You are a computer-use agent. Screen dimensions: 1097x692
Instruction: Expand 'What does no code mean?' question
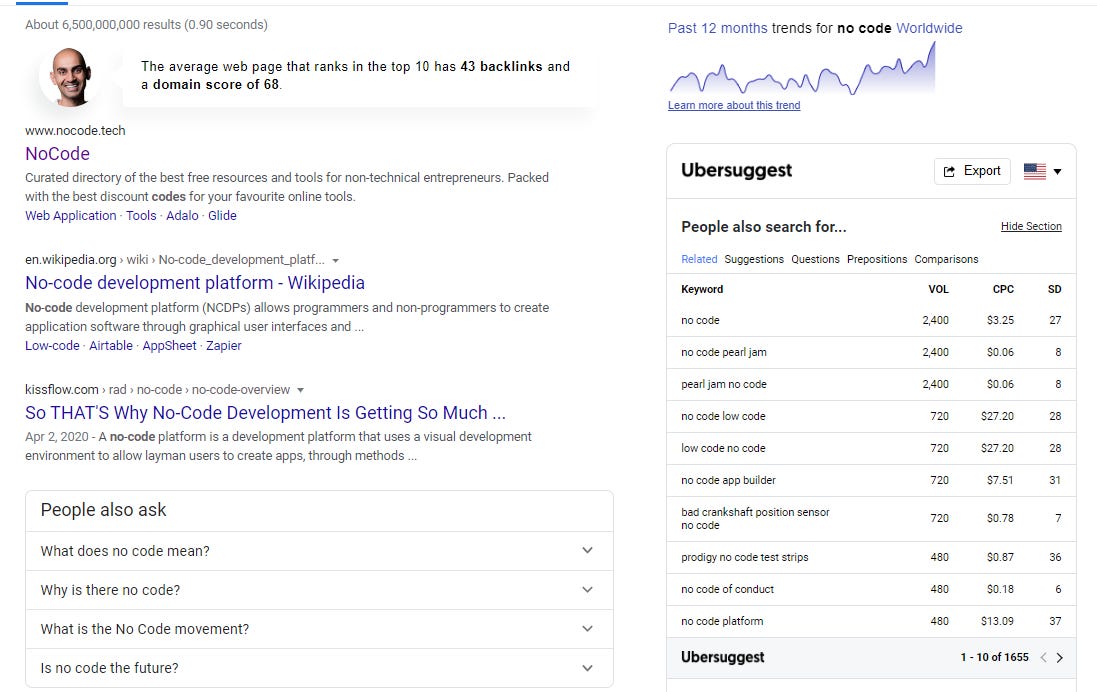click(319, 551)
